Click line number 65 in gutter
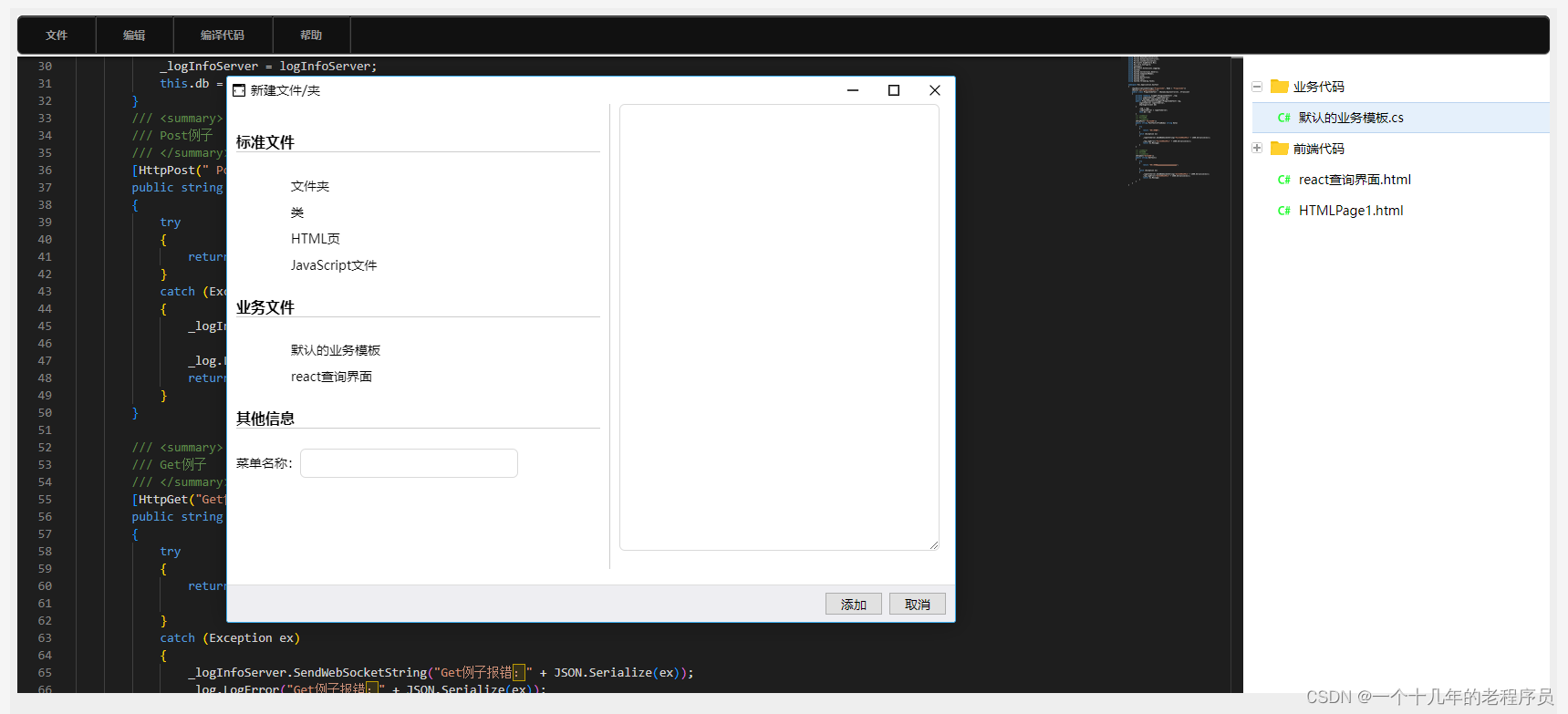 45,672
